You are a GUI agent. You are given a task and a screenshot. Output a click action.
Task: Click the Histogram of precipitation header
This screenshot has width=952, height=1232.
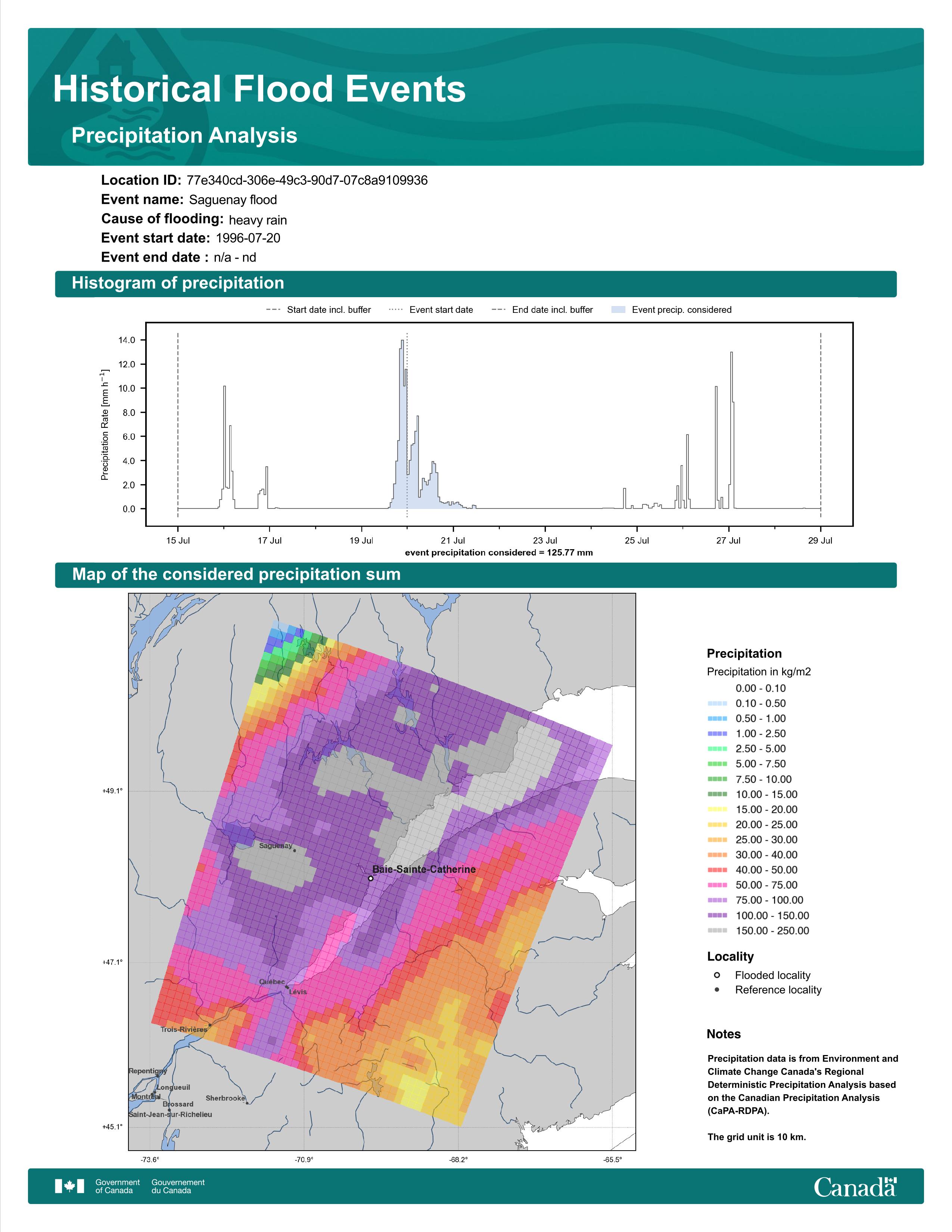[x=178, y=283]
